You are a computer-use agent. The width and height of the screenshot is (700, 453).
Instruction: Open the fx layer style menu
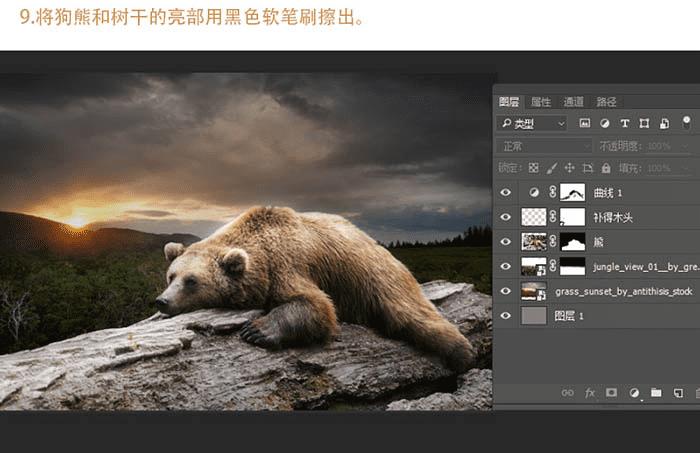coord(590,393)
